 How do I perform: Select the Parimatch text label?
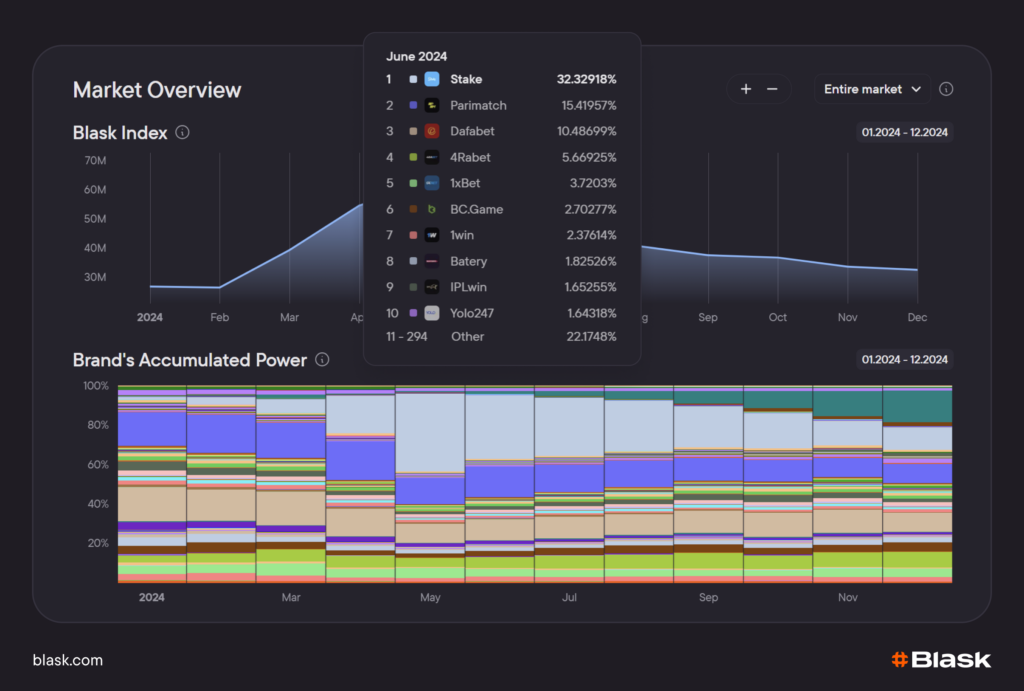(x=478, y=105)
